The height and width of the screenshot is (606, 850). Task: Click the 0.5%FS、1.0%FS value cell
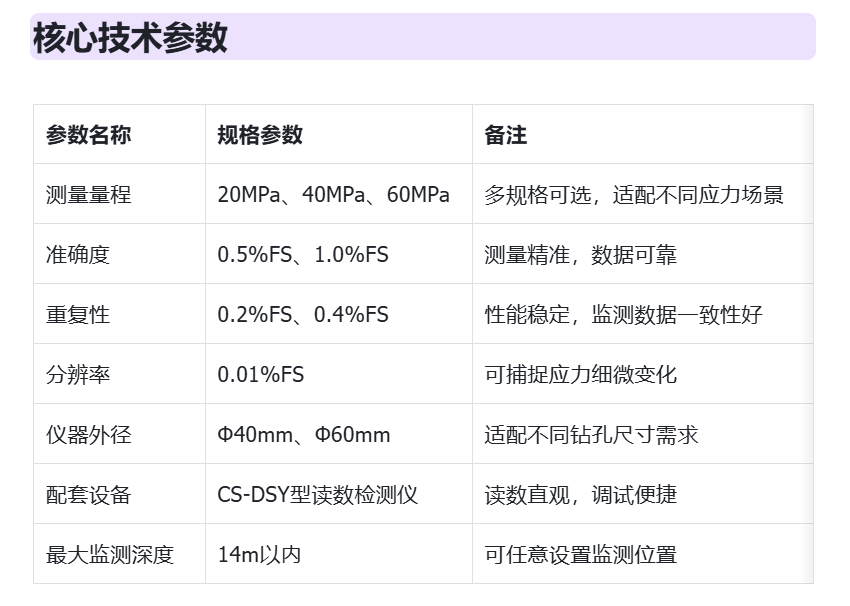(303, 255)
